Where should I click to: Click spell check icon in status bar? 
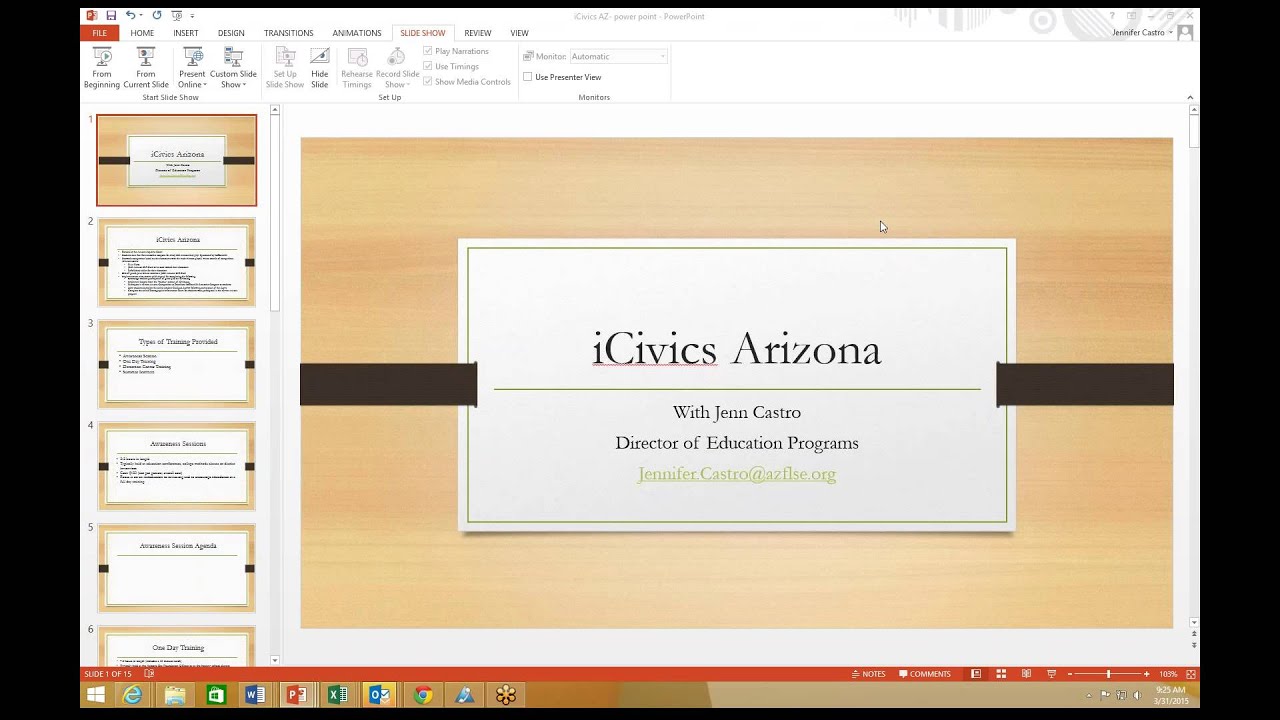coord(149,674)
